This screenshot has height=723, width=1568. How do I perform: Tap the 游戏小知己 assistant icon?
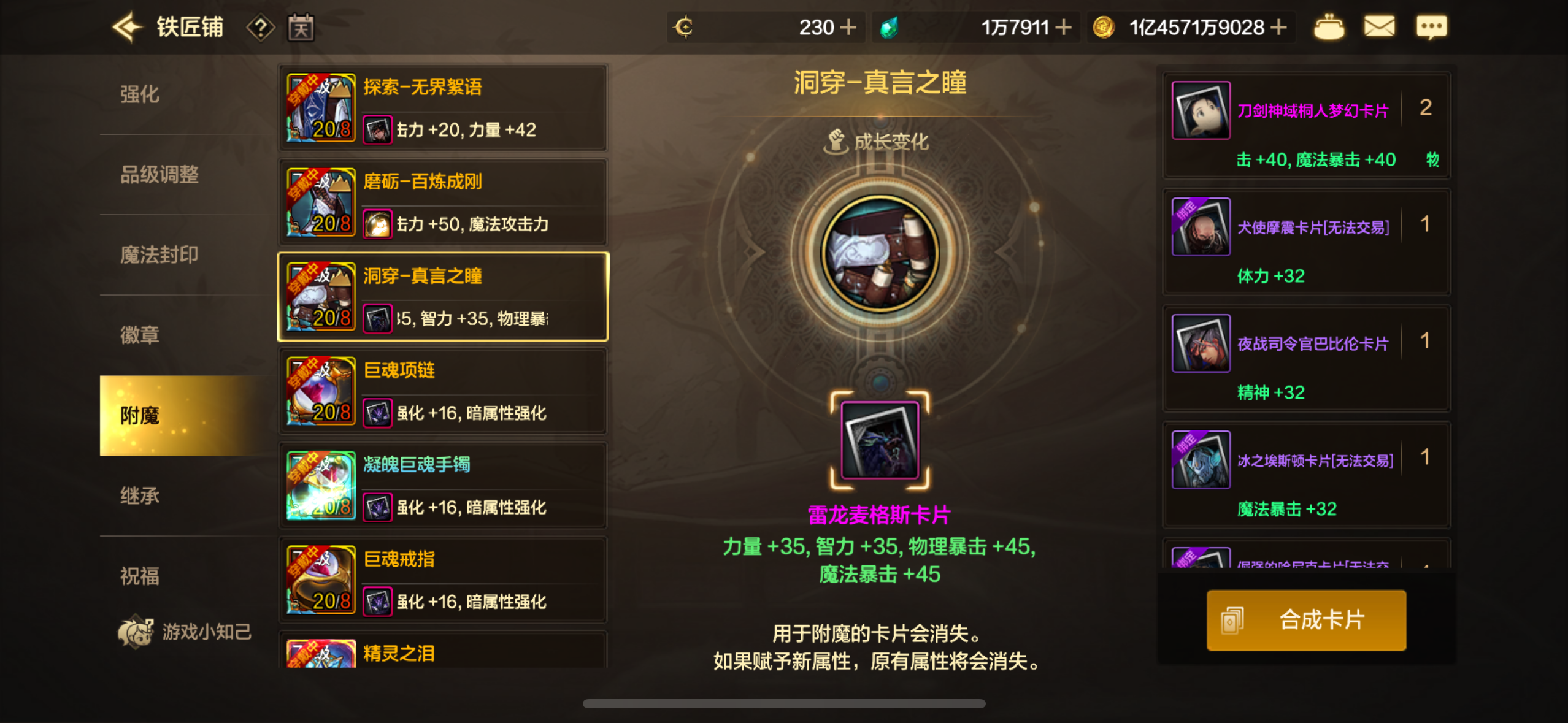coord(135,632)
